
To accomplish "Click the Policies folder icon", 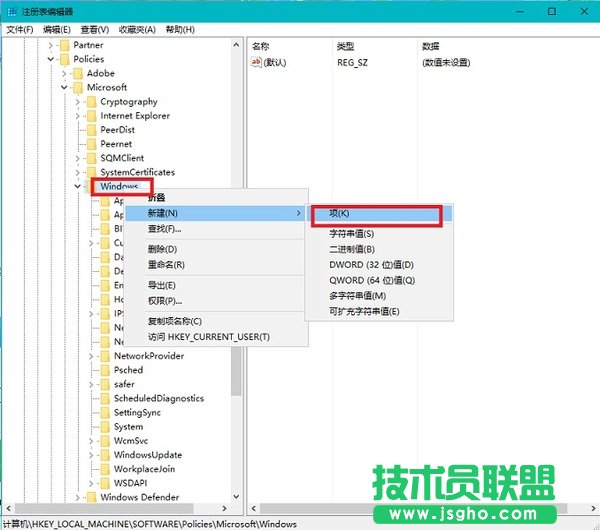I will (x=65, y=59).
